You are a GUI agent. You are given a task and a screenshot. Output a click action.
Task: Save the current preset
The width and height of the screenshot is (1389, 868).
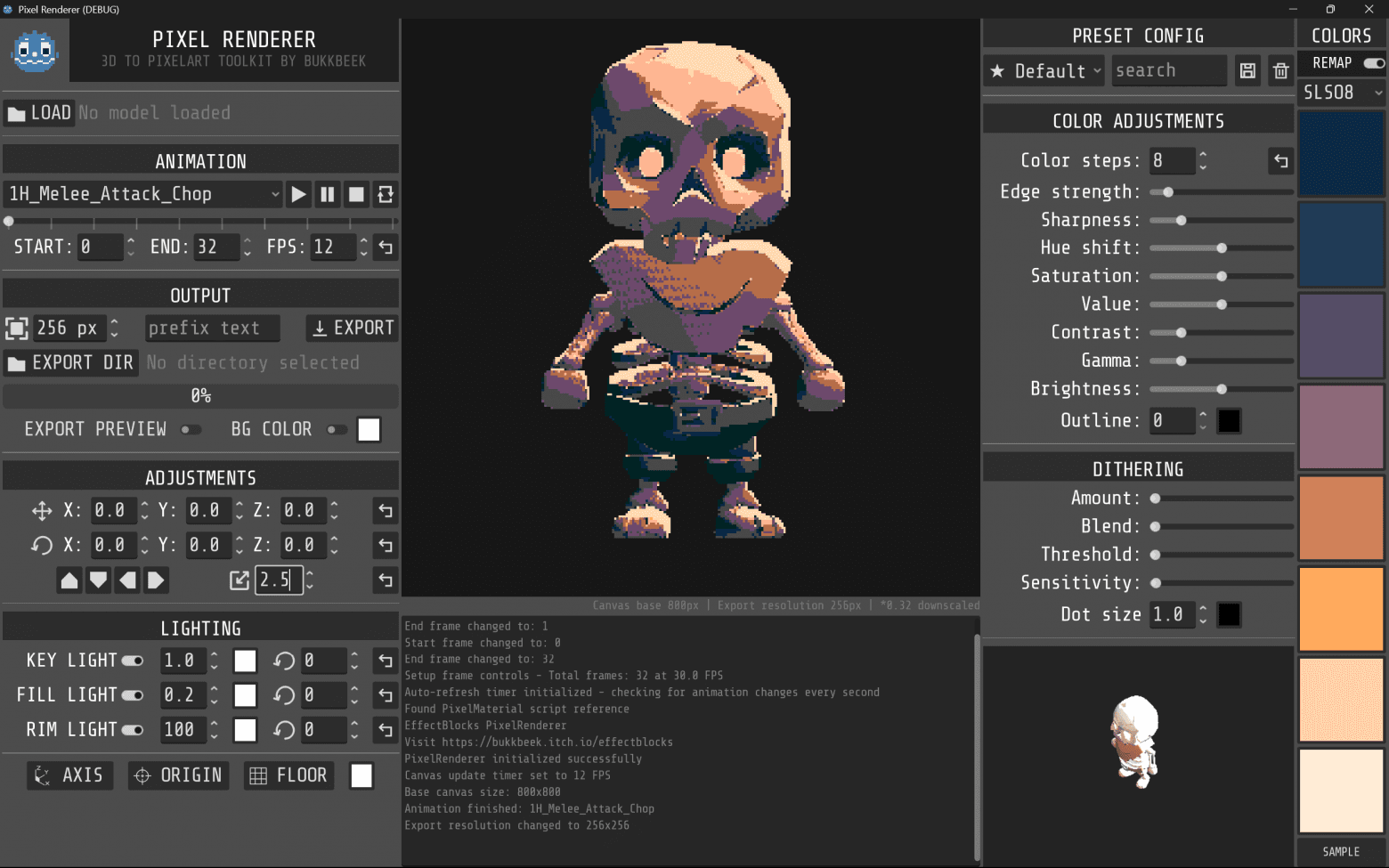(1247, 70)
